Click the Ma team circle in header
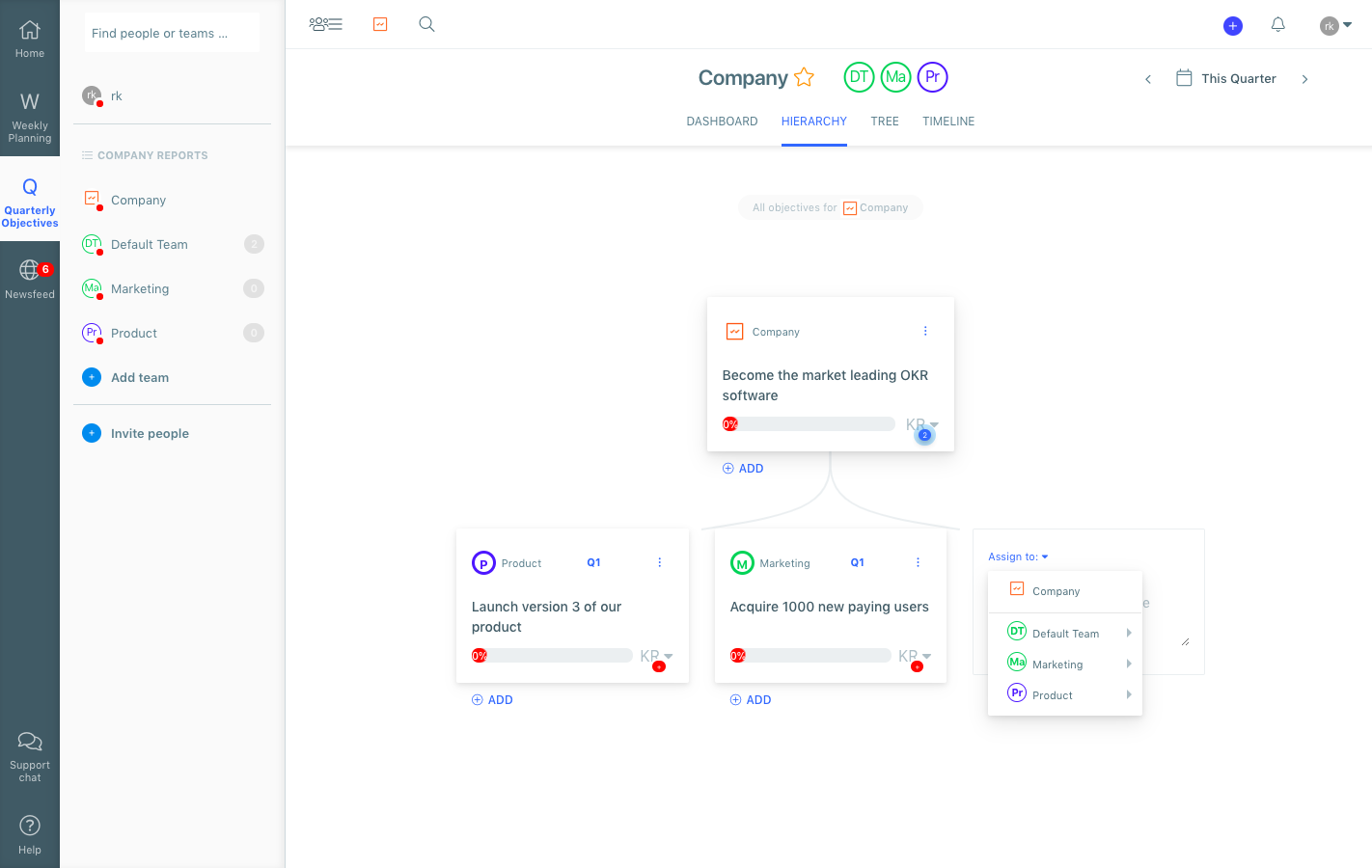 click(895, 77)
